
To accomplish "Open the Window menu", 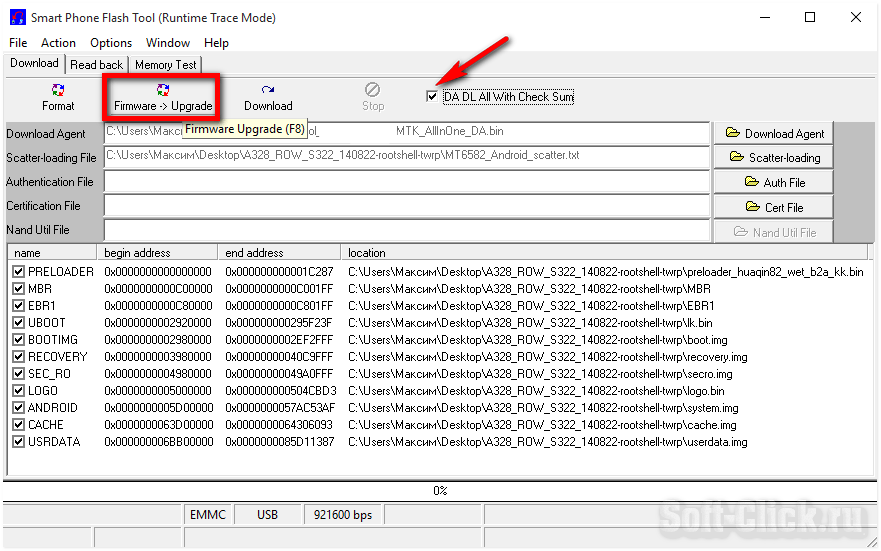I will (x=168, y=43).
